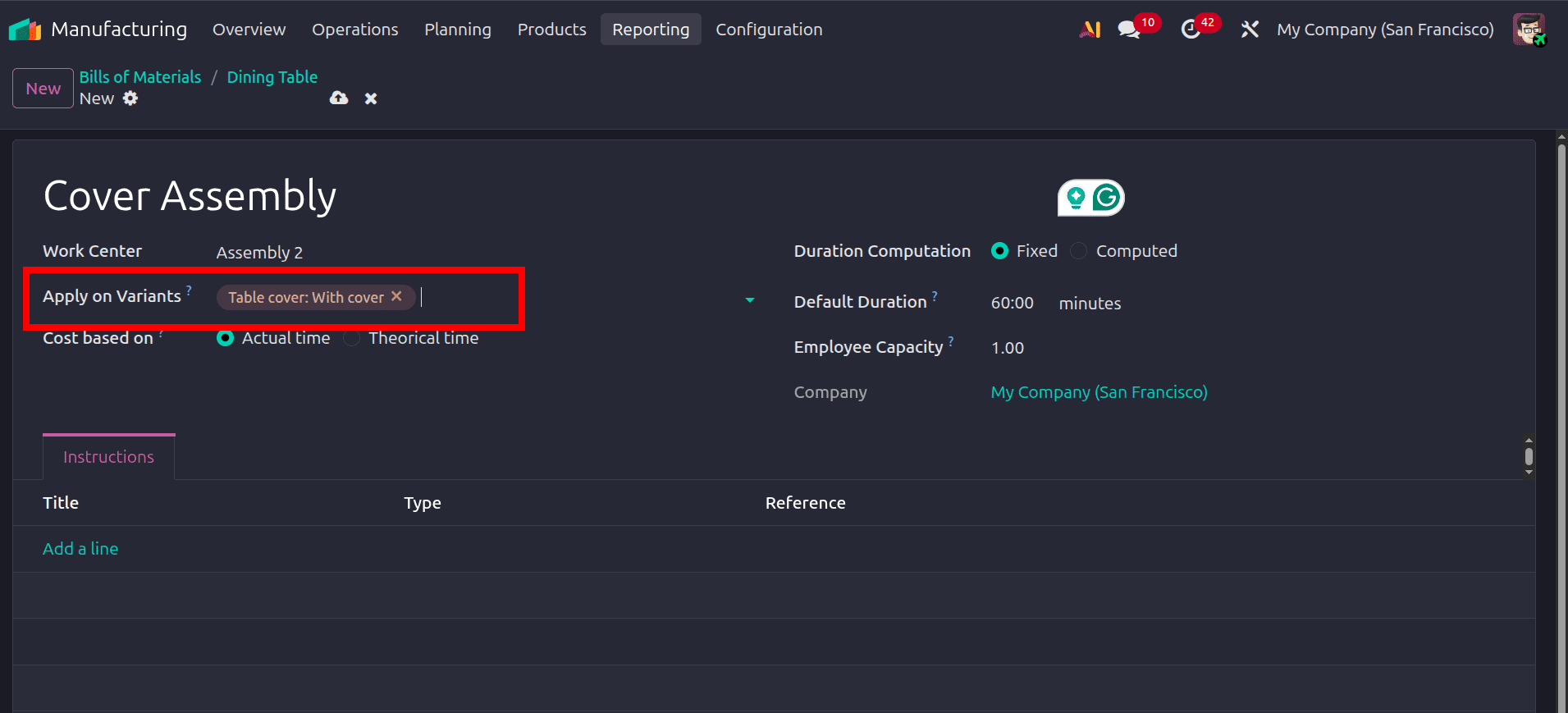The image size is (1568, 713).
Task: Open the gear actions menu beside New
Action: 130,98
